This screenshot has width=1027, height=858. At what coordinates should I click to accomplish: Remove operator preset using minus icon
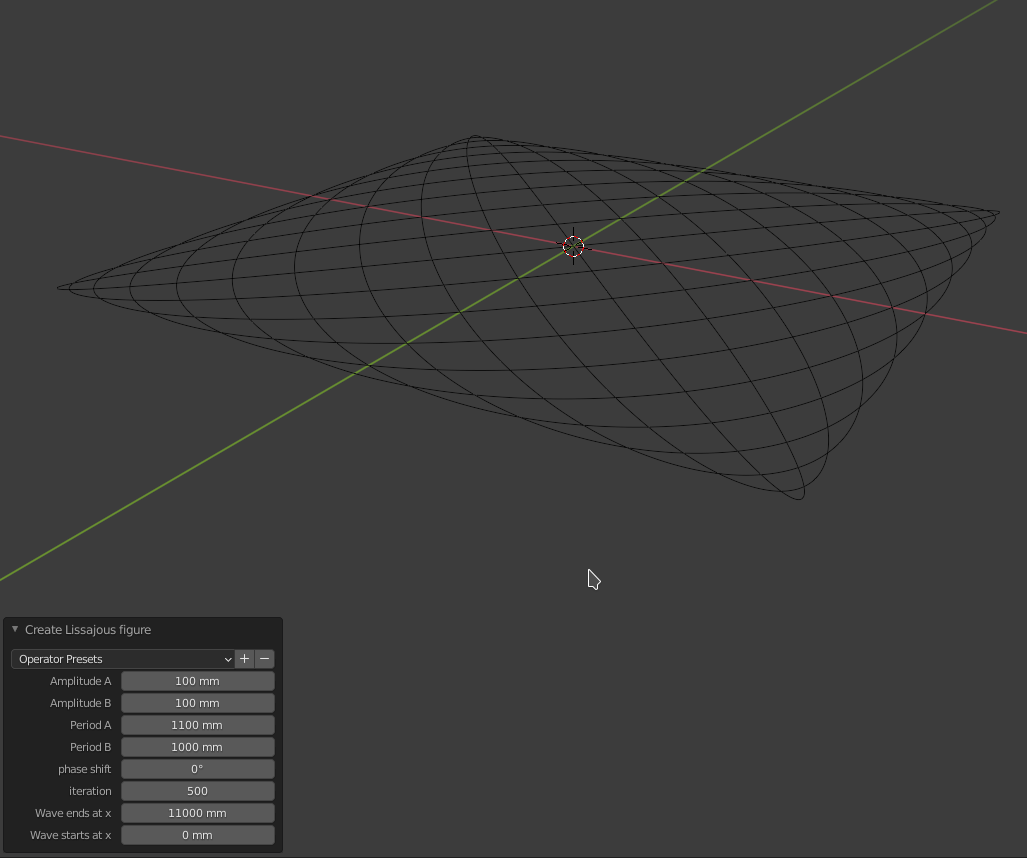point(264,659)
